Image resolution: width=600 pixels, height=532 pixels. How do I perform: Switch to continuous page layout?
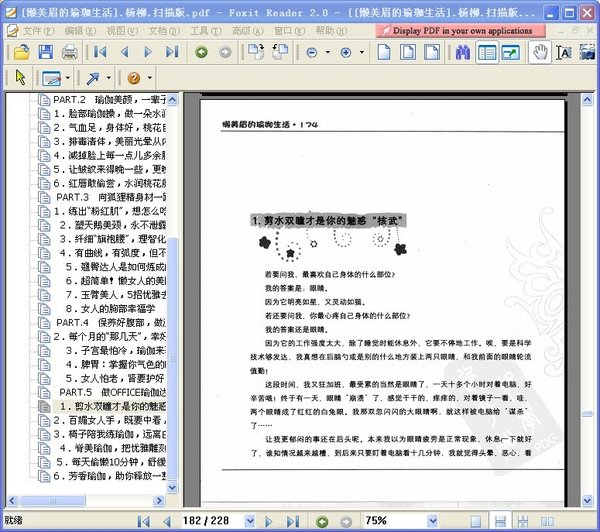click(500, 521)
